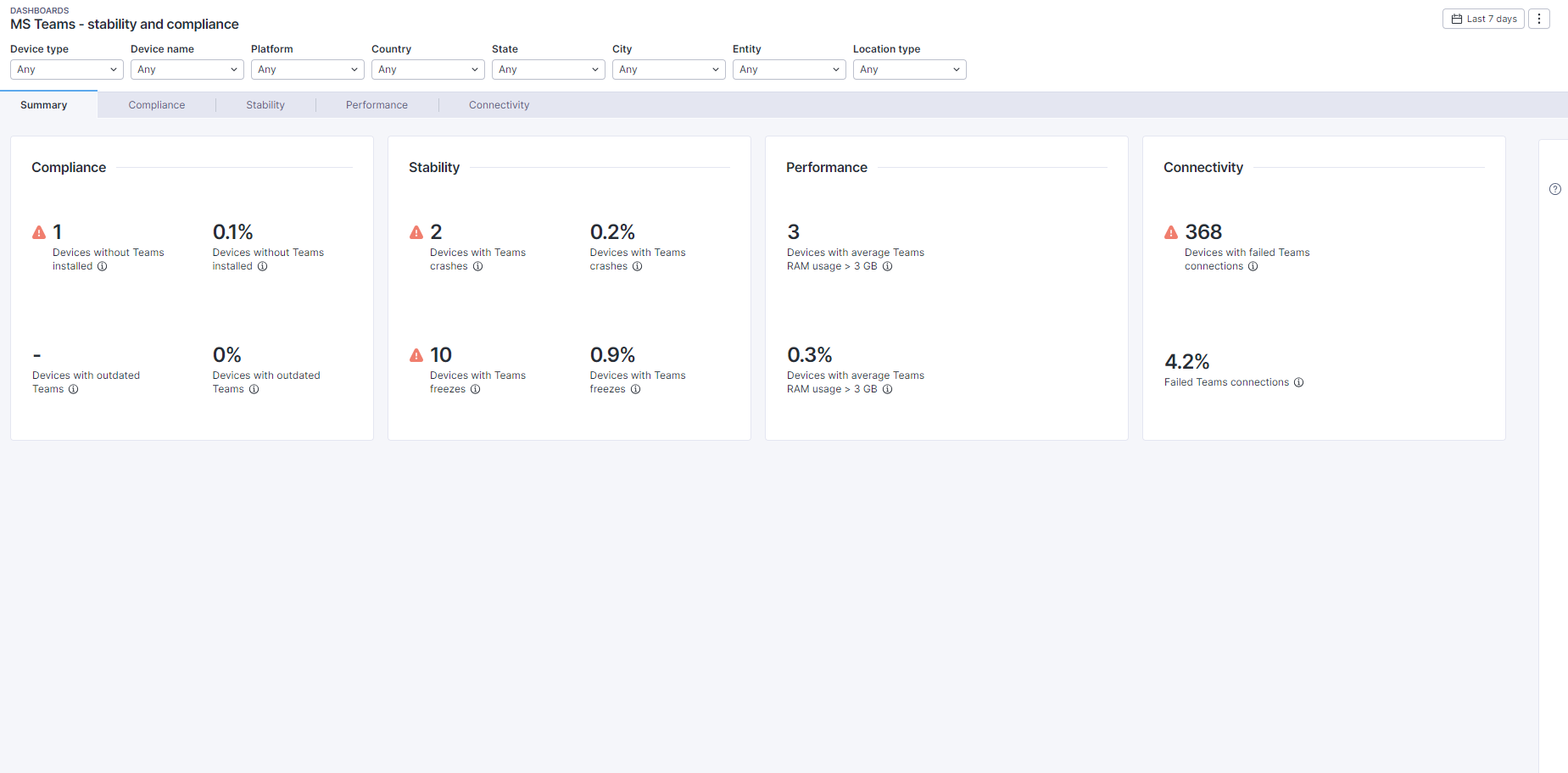Image resolution: width=1568 pixels, height=773 pixels.
Task: Click the 0.3% RAM usage value
Action: (x=810, y=355)
